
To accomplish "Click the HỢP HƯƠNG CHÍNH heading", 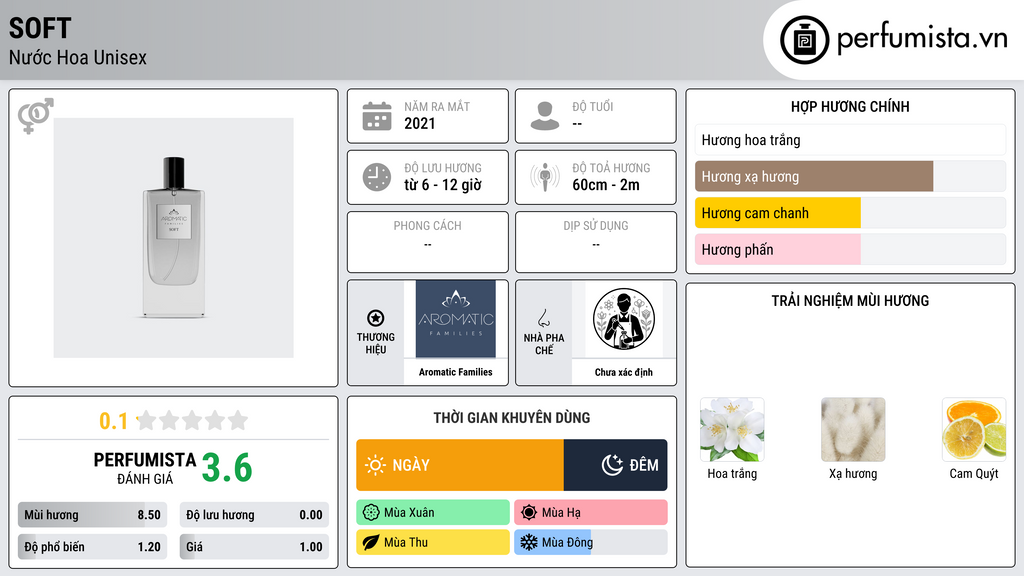I will [x=850, y=106].
